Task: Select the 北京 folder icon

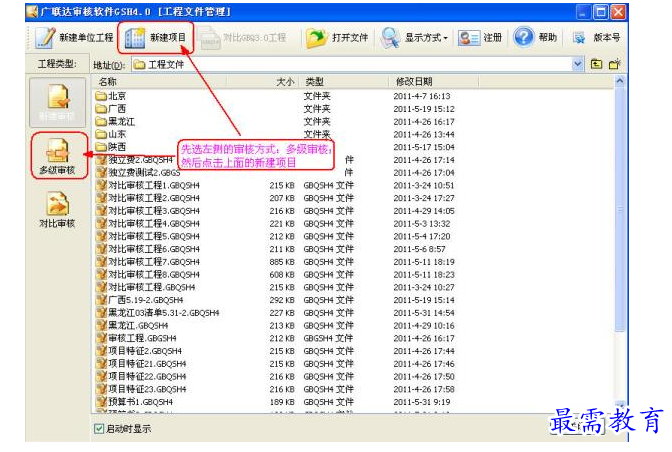Action: 101,96
